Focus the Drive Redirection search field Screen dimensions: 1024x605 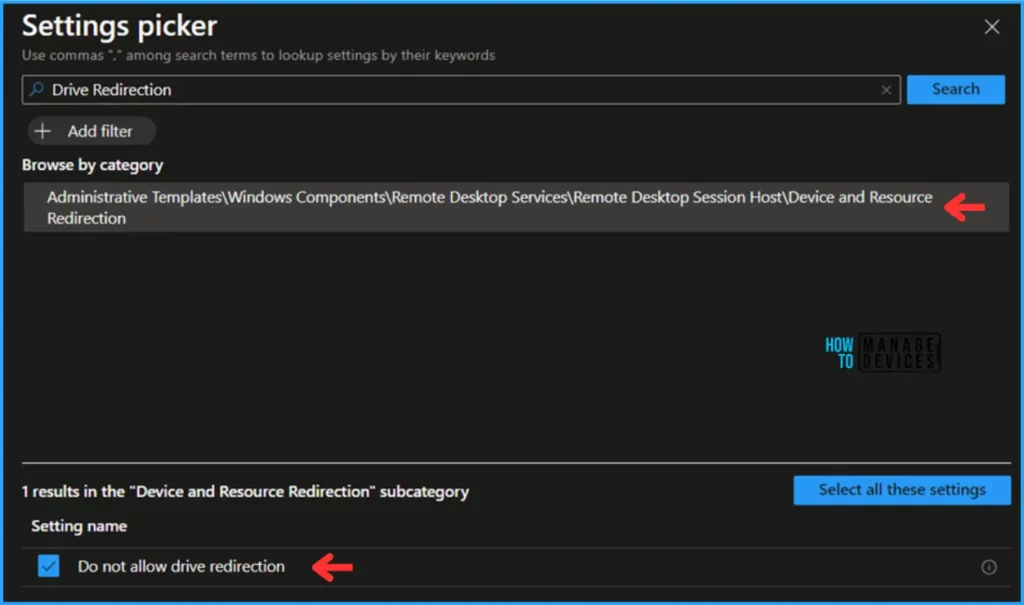[460, 90]
